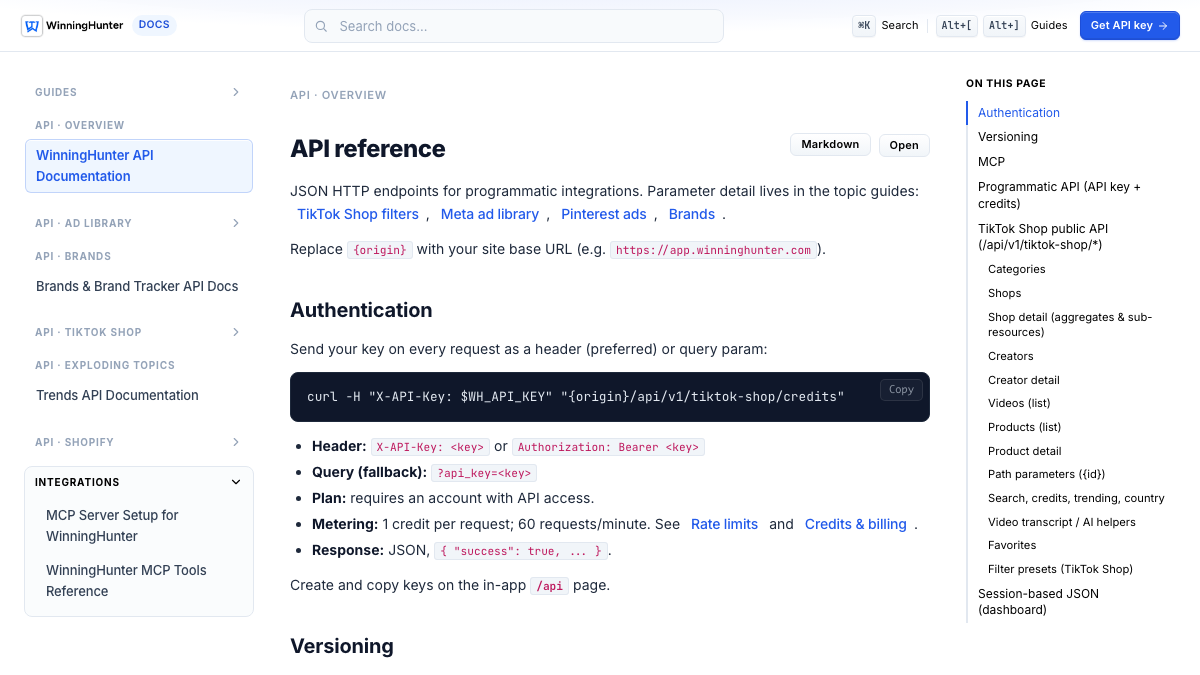Jump to Shops in outline
Image resolution: width=1200 pixels, height=675 pixels.
(x=1004, y=293)
